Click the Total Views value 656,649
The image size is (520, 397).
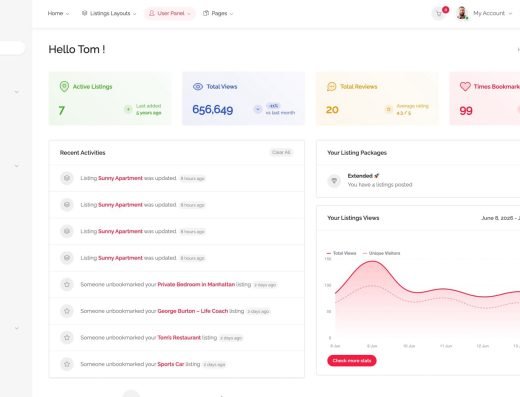[213, 110]
